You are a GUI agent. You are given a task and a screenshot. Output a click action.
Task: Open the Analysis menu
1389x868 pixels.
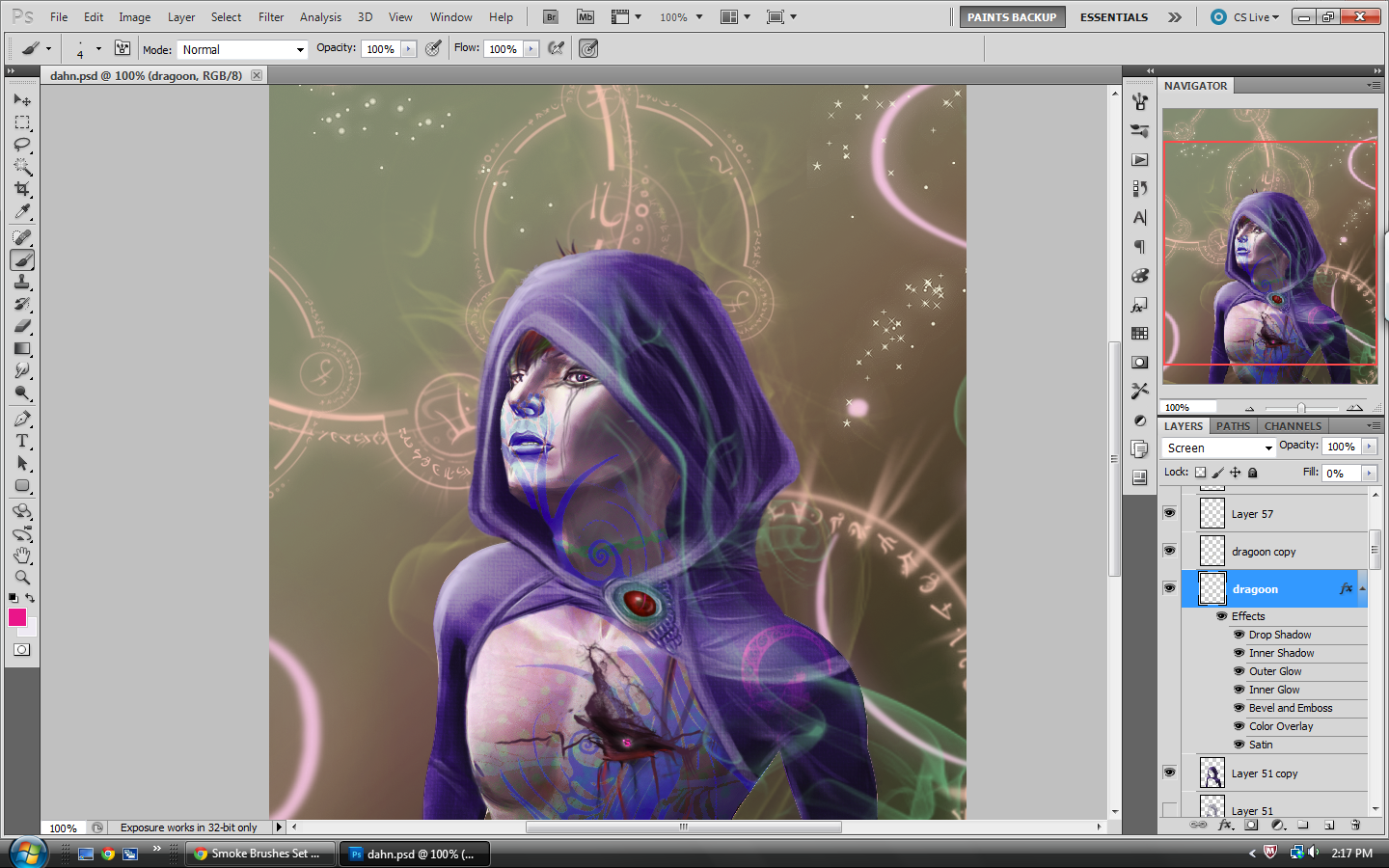[320, 16]
